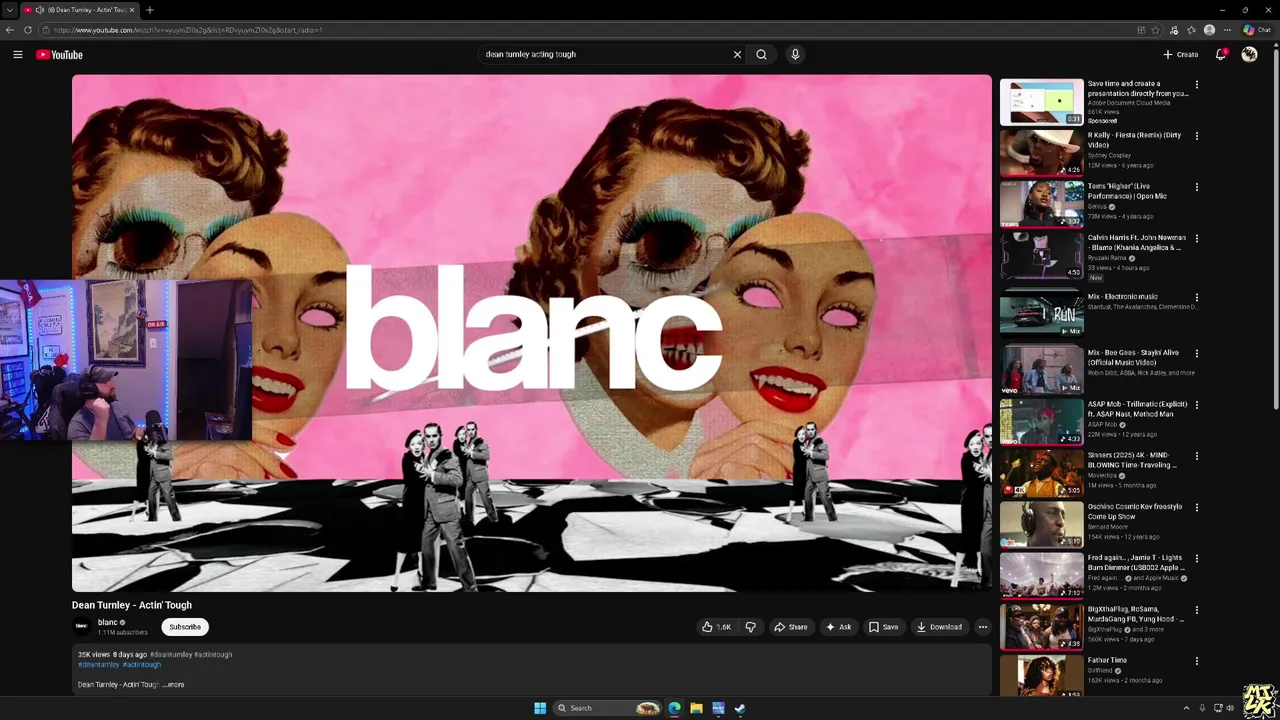1280x720 pixels.
Task: Bookmark this page with star icon
Action: point(1155,30)
